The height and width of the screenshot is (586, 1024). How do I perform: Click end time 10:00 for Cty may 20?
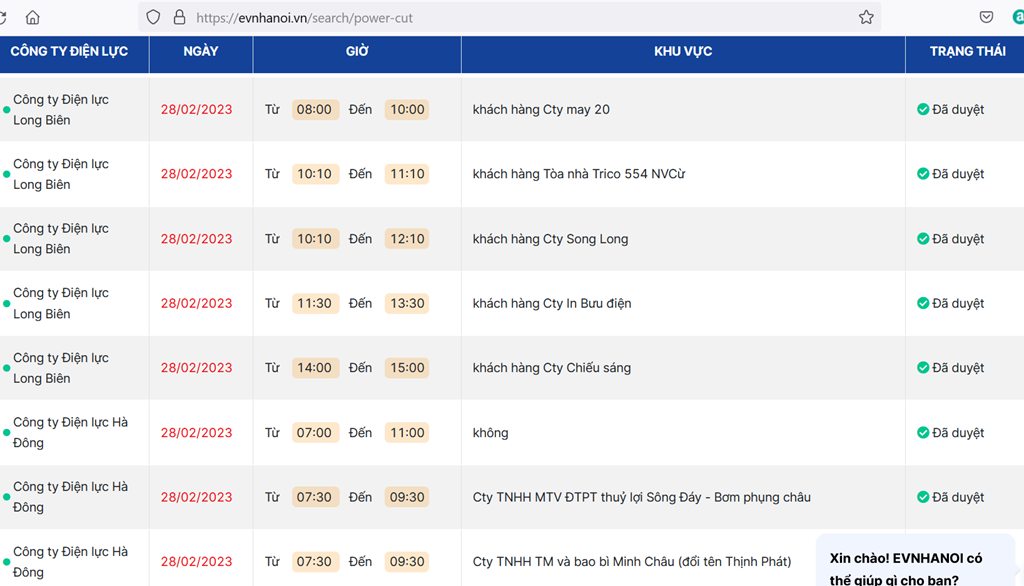(407, 110)
